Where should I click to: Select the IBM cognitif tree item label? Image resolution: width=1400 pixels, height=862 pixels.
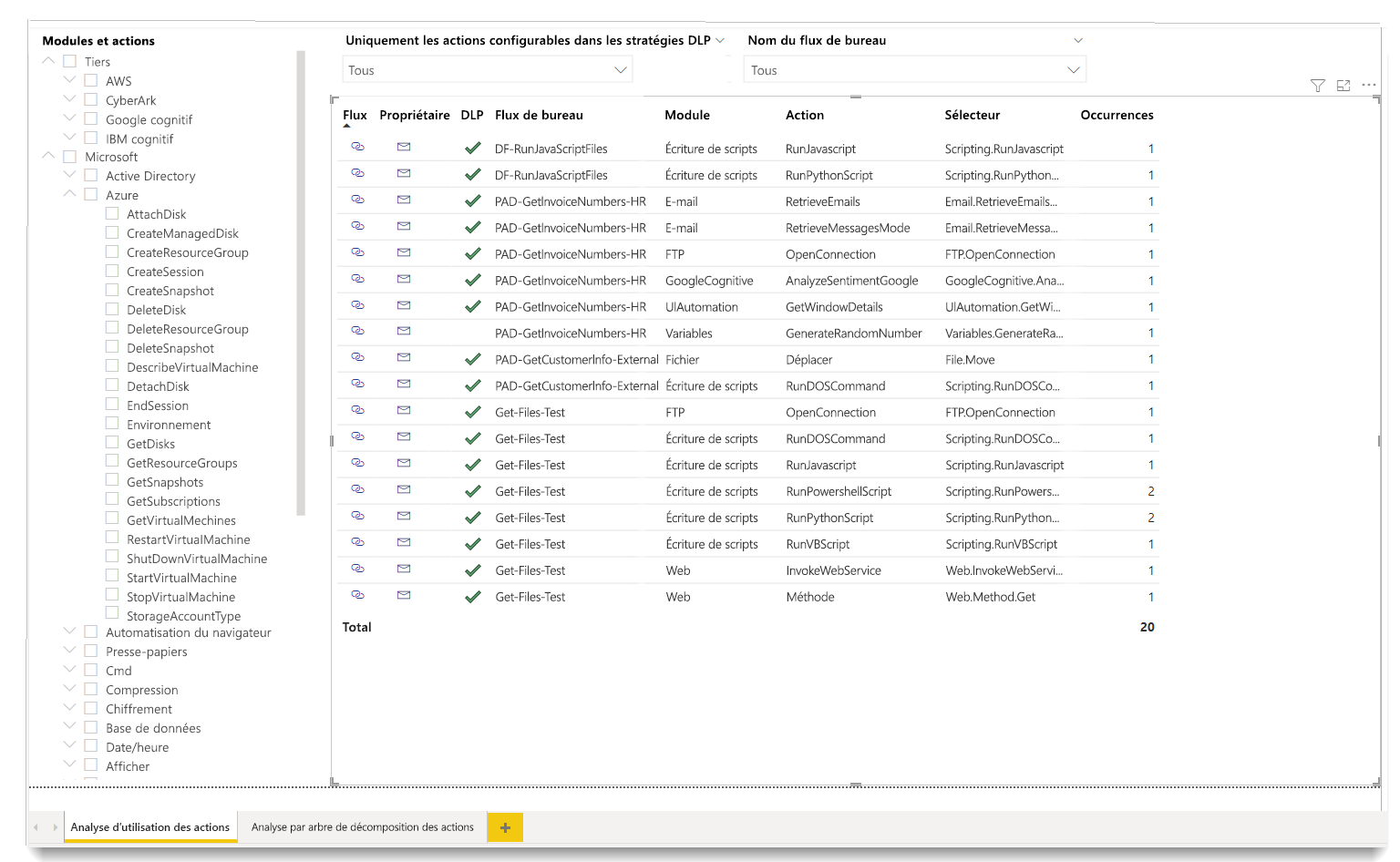(x=139, y=139)
